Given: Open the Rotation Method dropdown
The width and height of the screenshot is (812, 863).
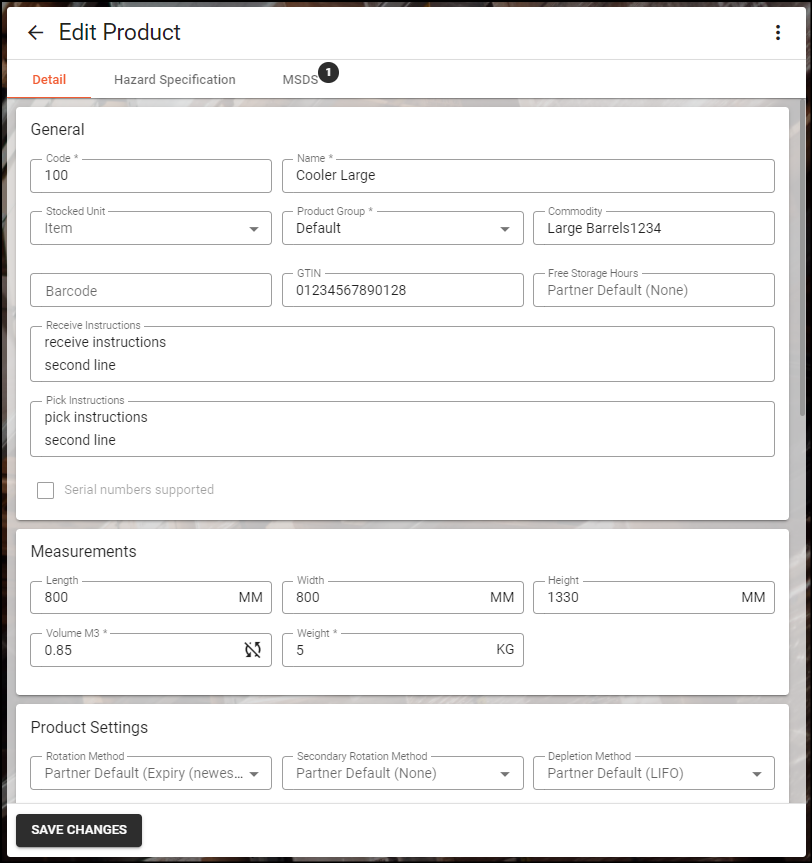Looking at the screenshot, I should [x=151, y=773].
